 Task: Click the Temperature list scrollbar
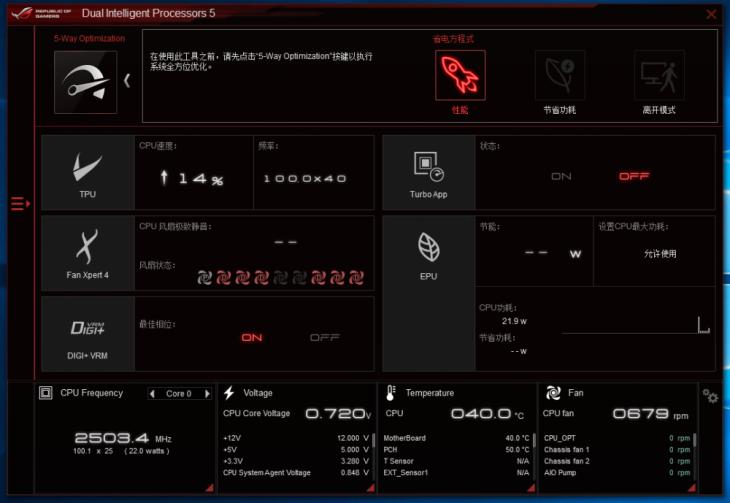point(534,455)
